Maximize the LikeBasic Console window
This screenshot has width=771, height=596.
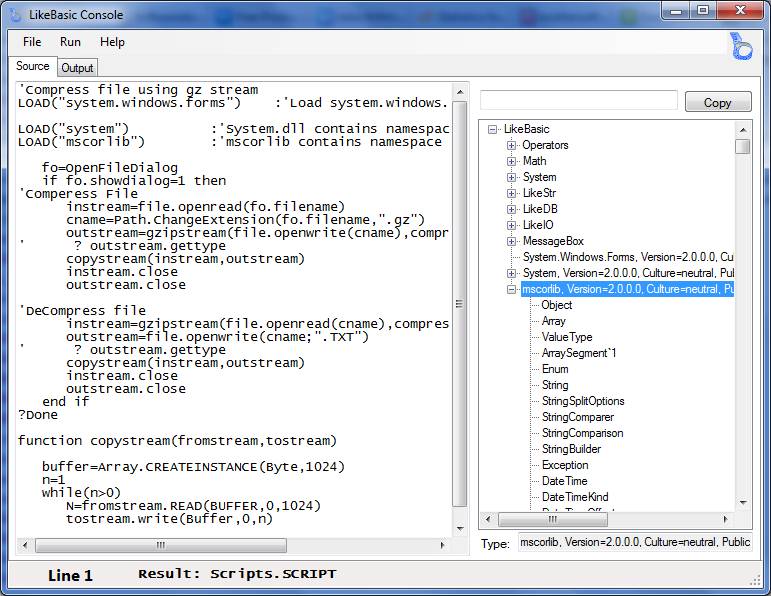click(703, 11)
